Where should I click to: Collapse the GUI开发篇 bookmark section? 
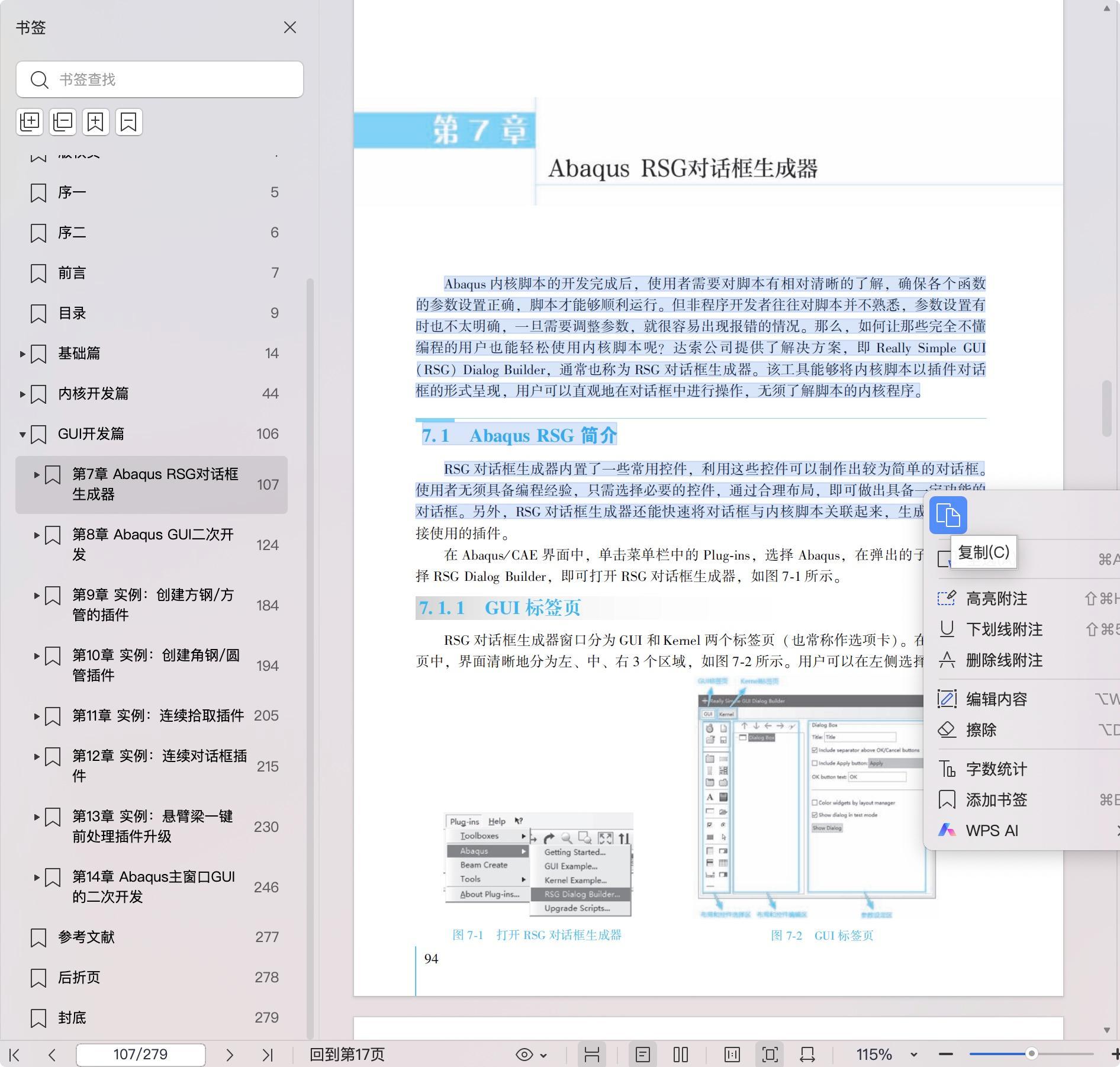pyautogui.click(x=22, y=434)
